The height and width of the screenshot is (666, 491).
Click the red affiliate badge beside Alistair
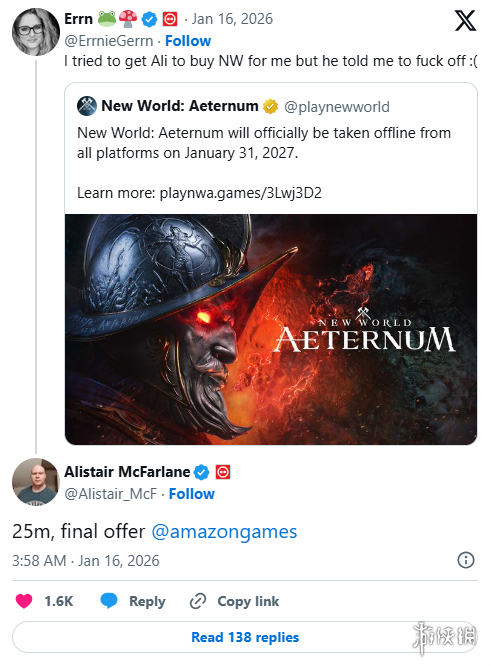[223, 472]
